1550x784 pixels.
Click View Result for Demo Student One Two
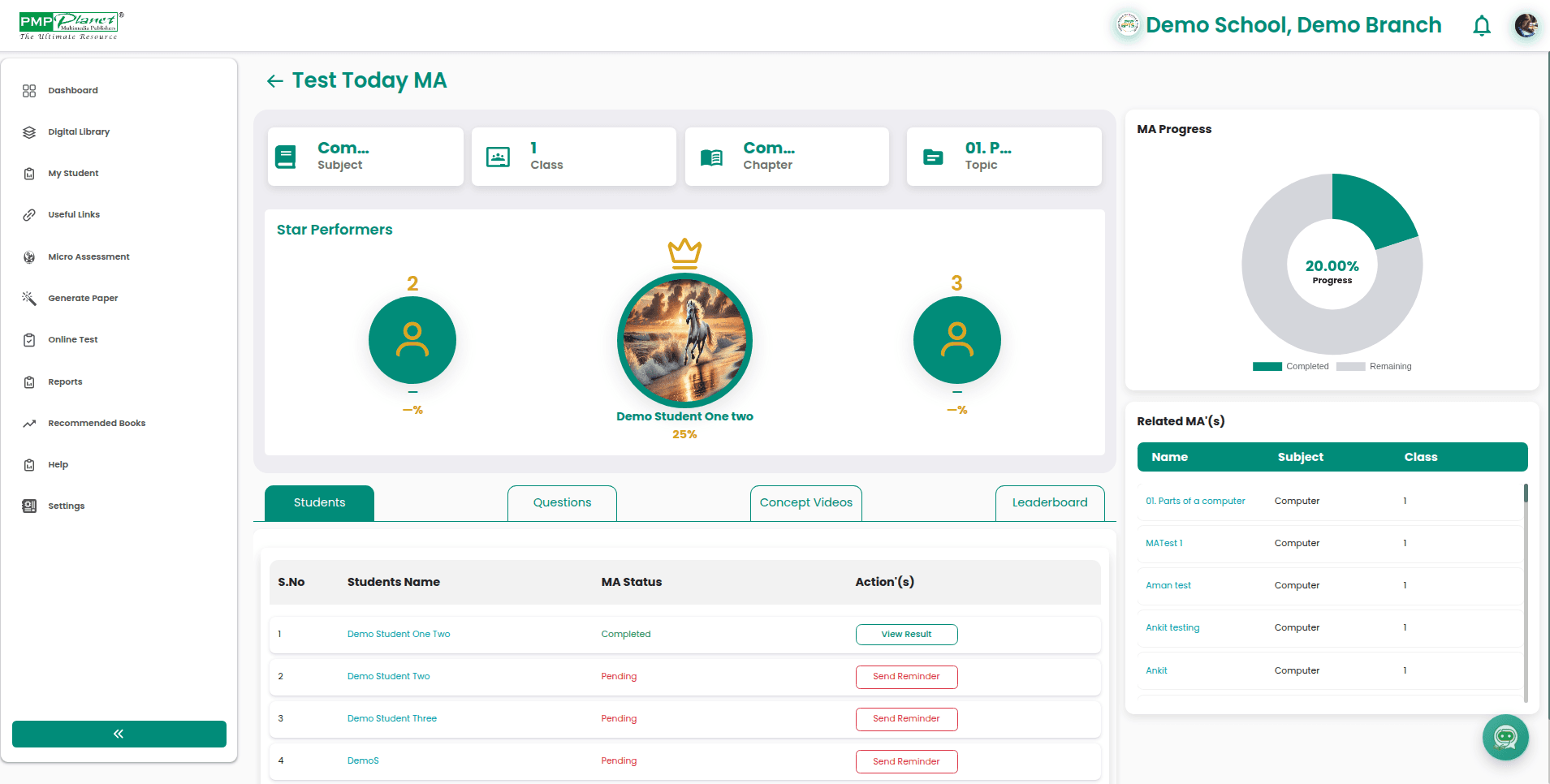[x=907, y=635]
